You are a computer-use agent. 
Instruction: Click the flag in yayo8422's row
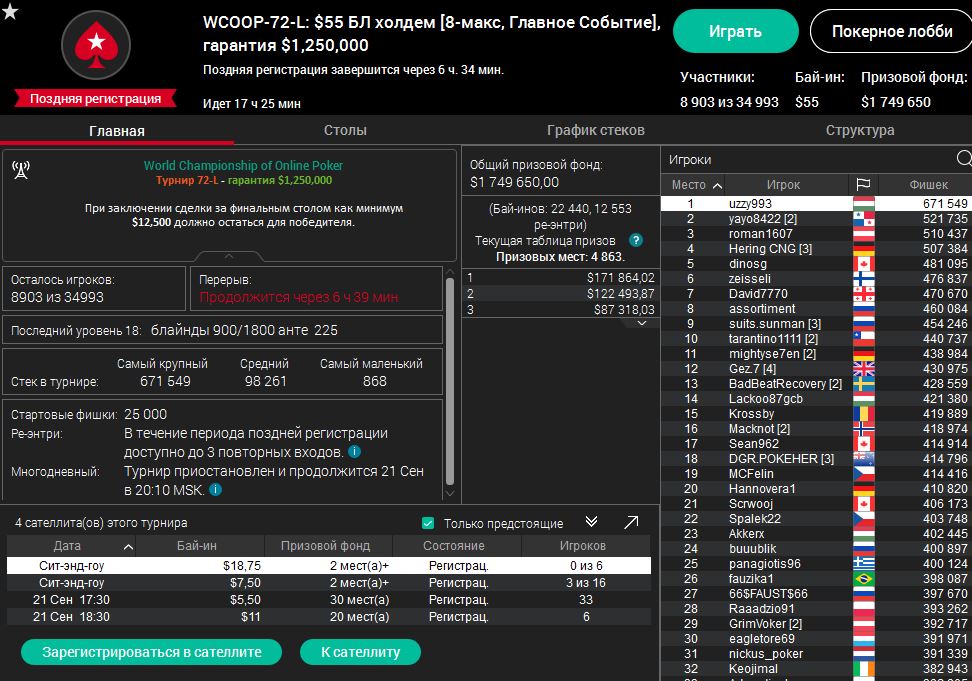pos(864,219)
